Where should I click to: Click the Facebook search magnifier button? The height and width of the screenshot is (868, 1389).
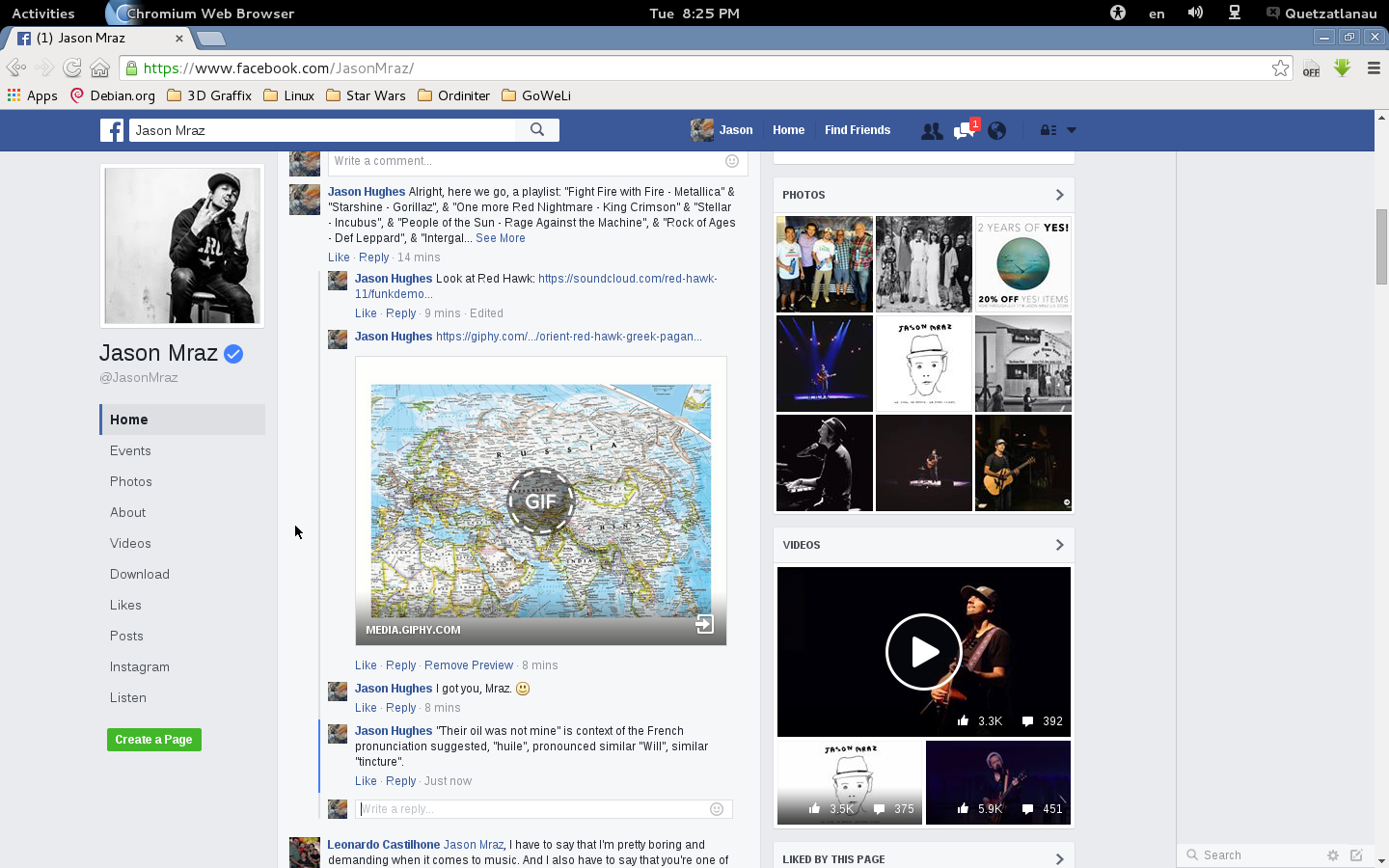pos(537,130)
